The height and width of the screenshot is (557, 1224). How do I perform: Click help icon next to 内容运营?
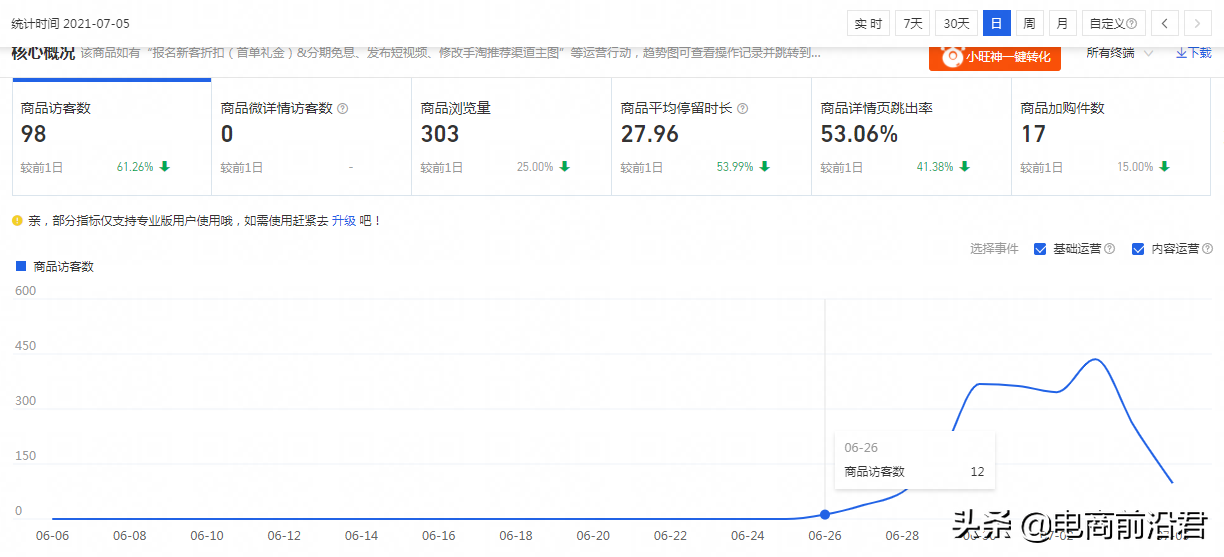click(x=1207, y=249)
